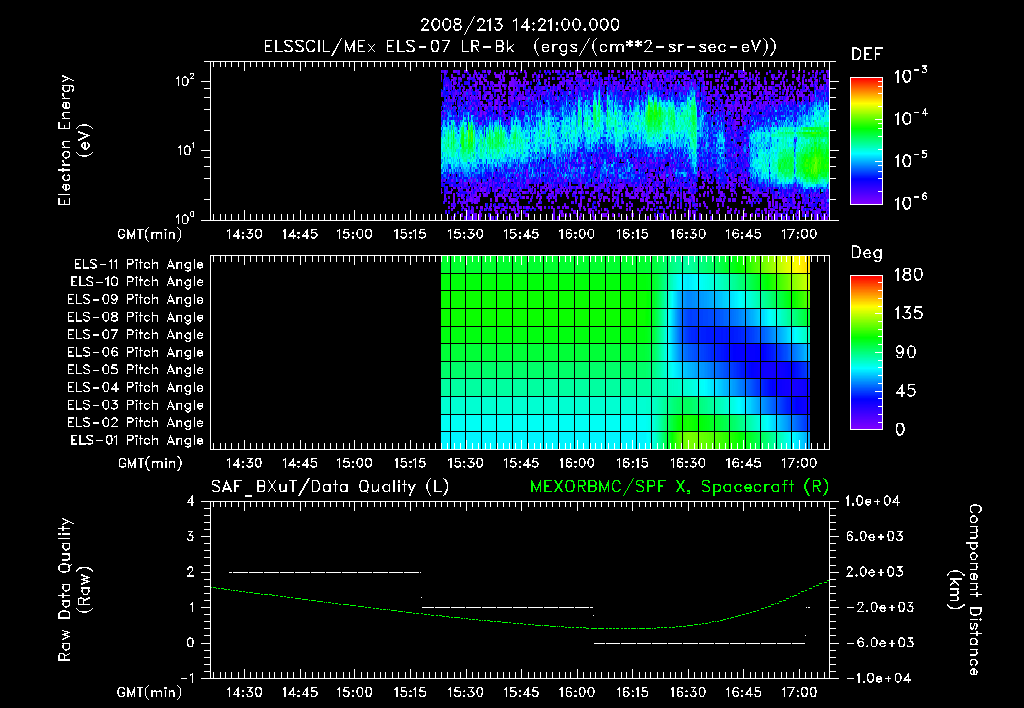Click the 6.0e+03 tick on the distance axis
This screenshot has width=1024, height=708.
(876, 536)
